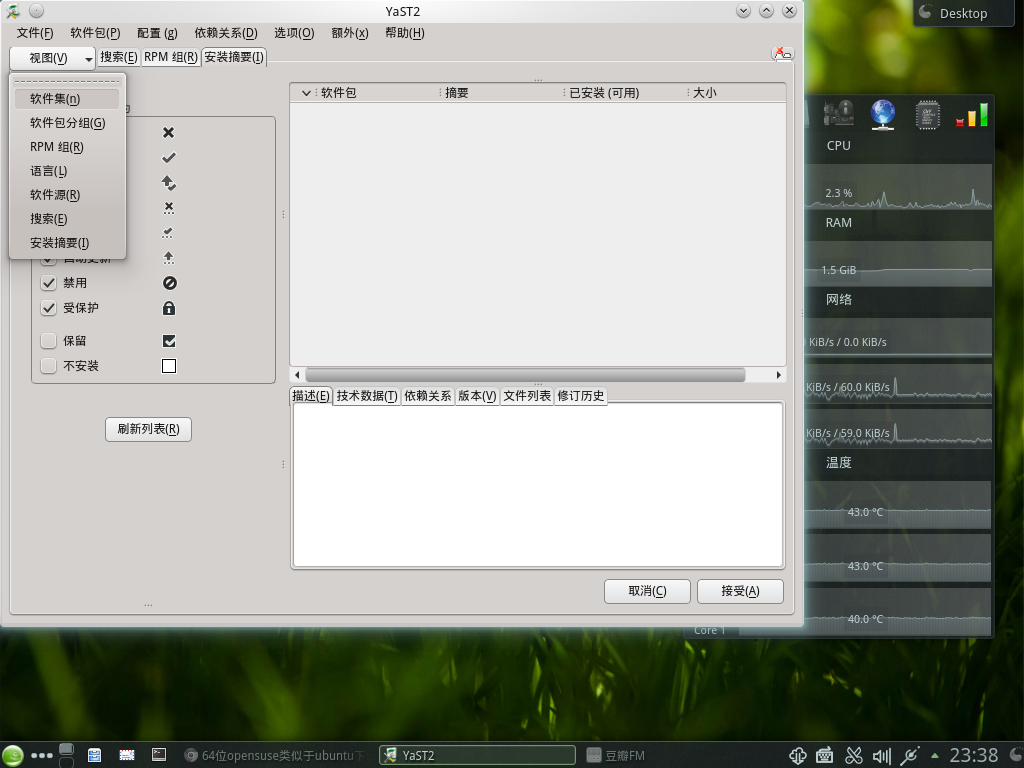Viewport: 1024px width, 768px height.
Task: Open the 配置(g) menu
Action: pyautogui.click(x=157, y=33)
